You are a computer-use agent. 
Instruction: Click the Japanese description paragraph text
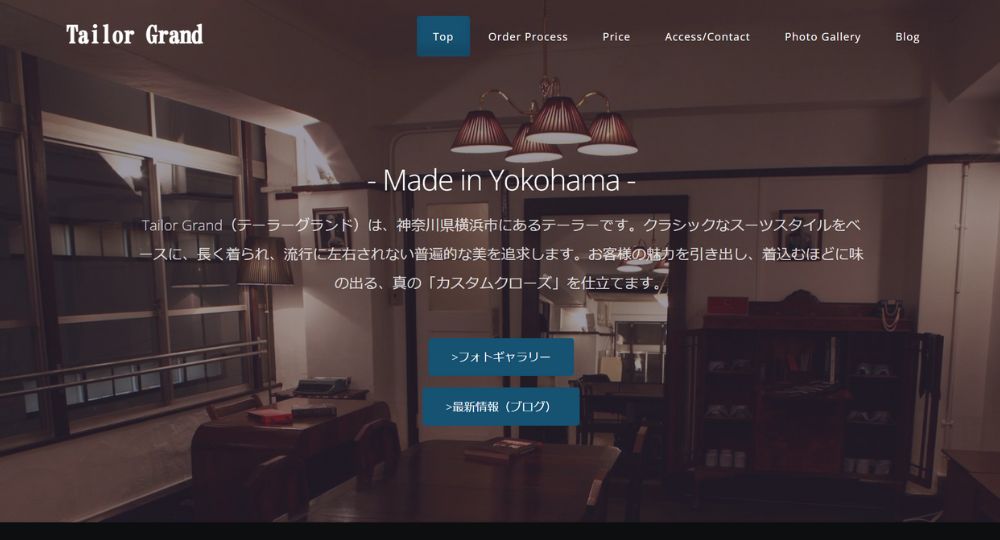[501, 254]
